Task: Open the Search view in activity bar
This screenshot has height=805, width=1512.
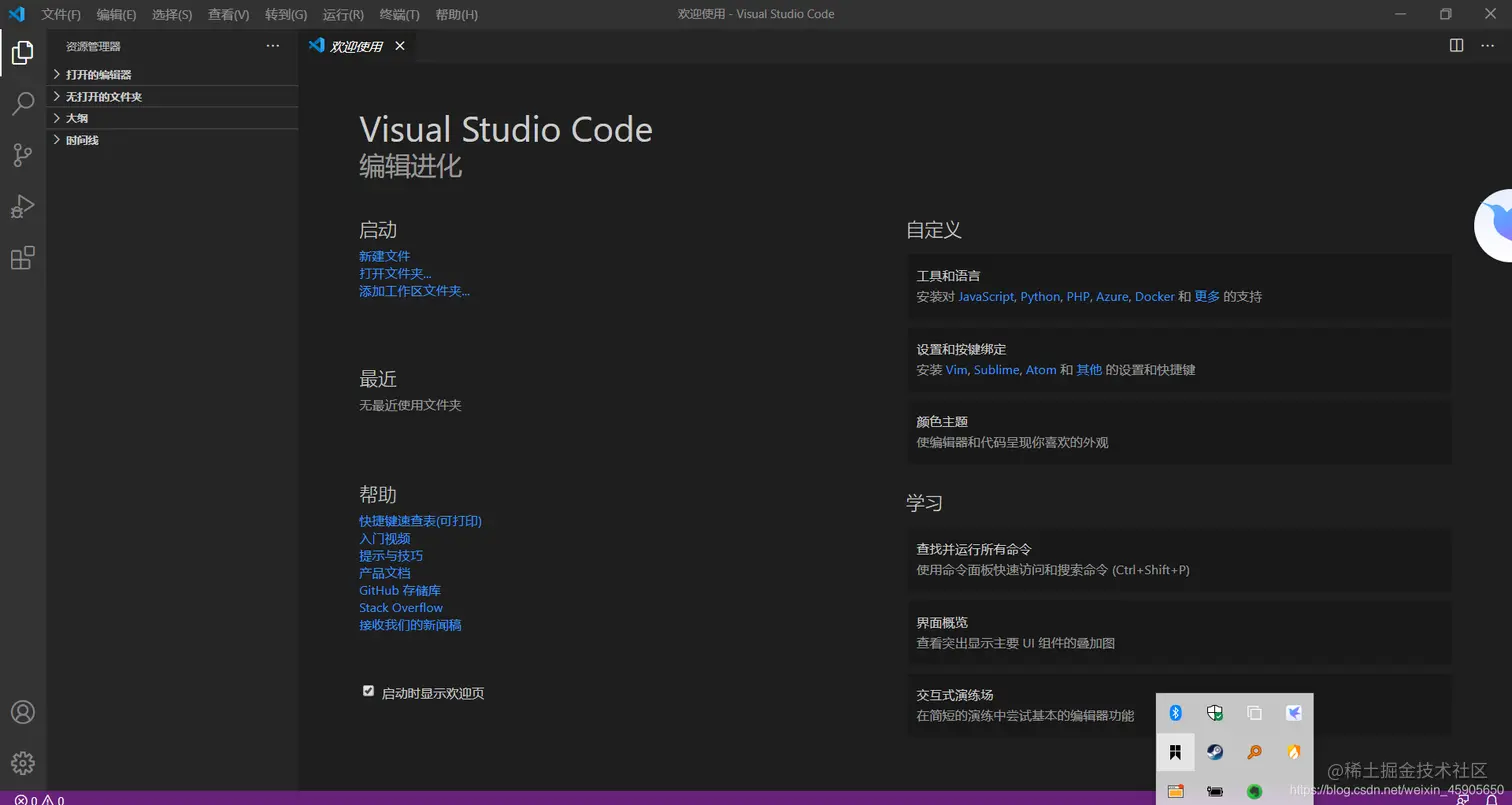Action: coord(22,104)
